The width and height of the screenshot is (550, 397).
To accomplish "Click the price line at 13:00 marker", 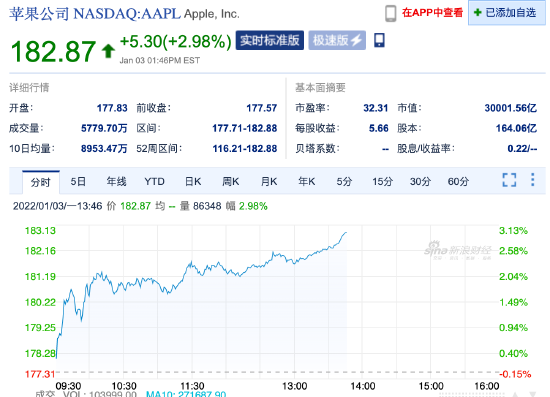I will click(x=295, y=263).
